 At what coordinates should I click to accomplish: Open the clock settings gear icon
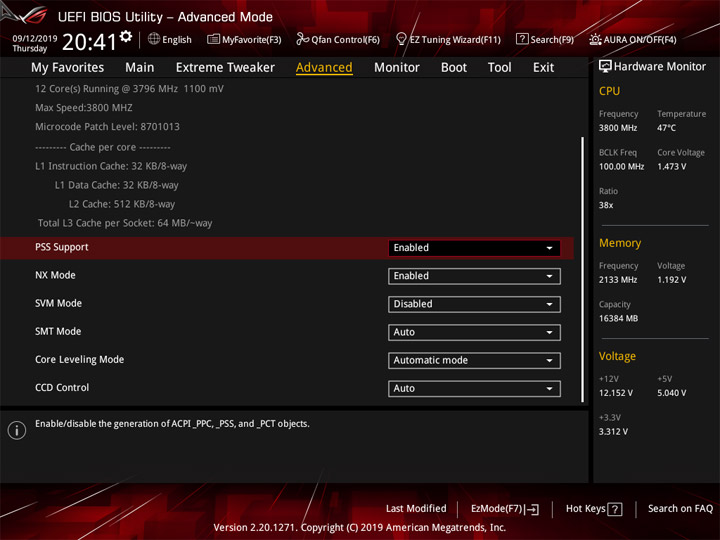[x=126, y=36]
